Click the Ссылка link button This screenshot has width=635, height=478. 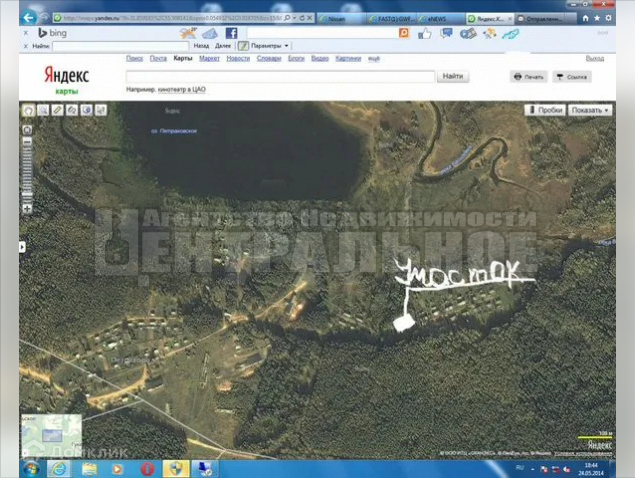[572, 77]
